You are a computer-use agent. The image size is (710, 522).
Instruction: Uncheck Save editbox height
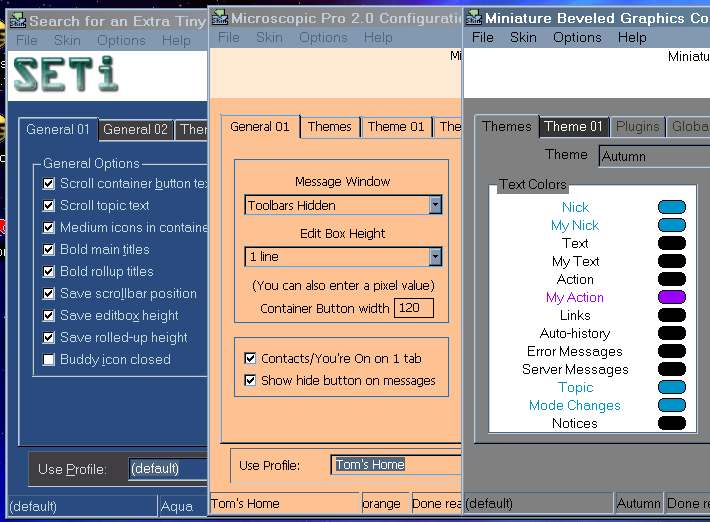48,315
